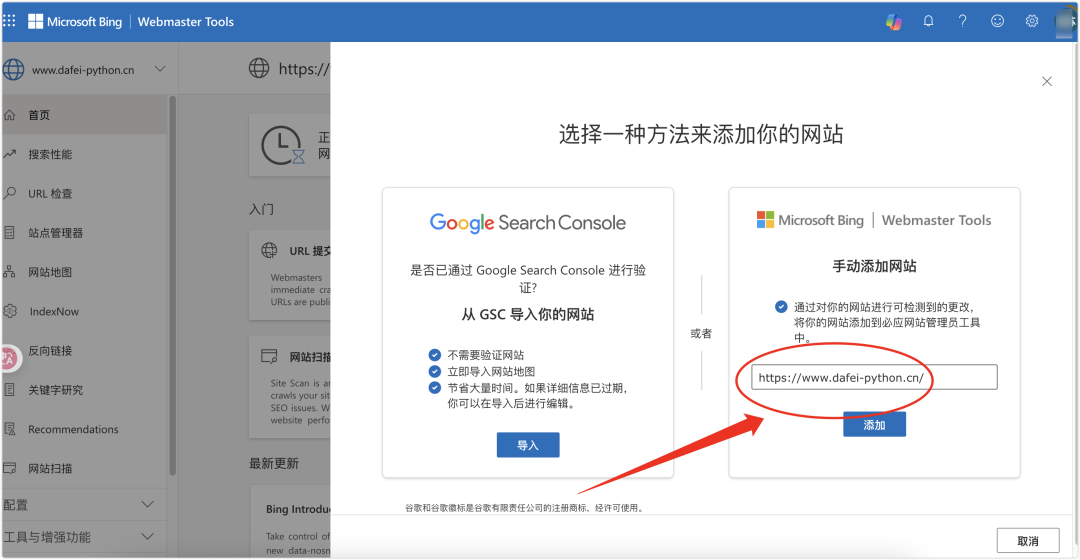This screenshot has height=560, width=1080.
Task: Open the Copilot icon in header
Action: pos(893,21)
